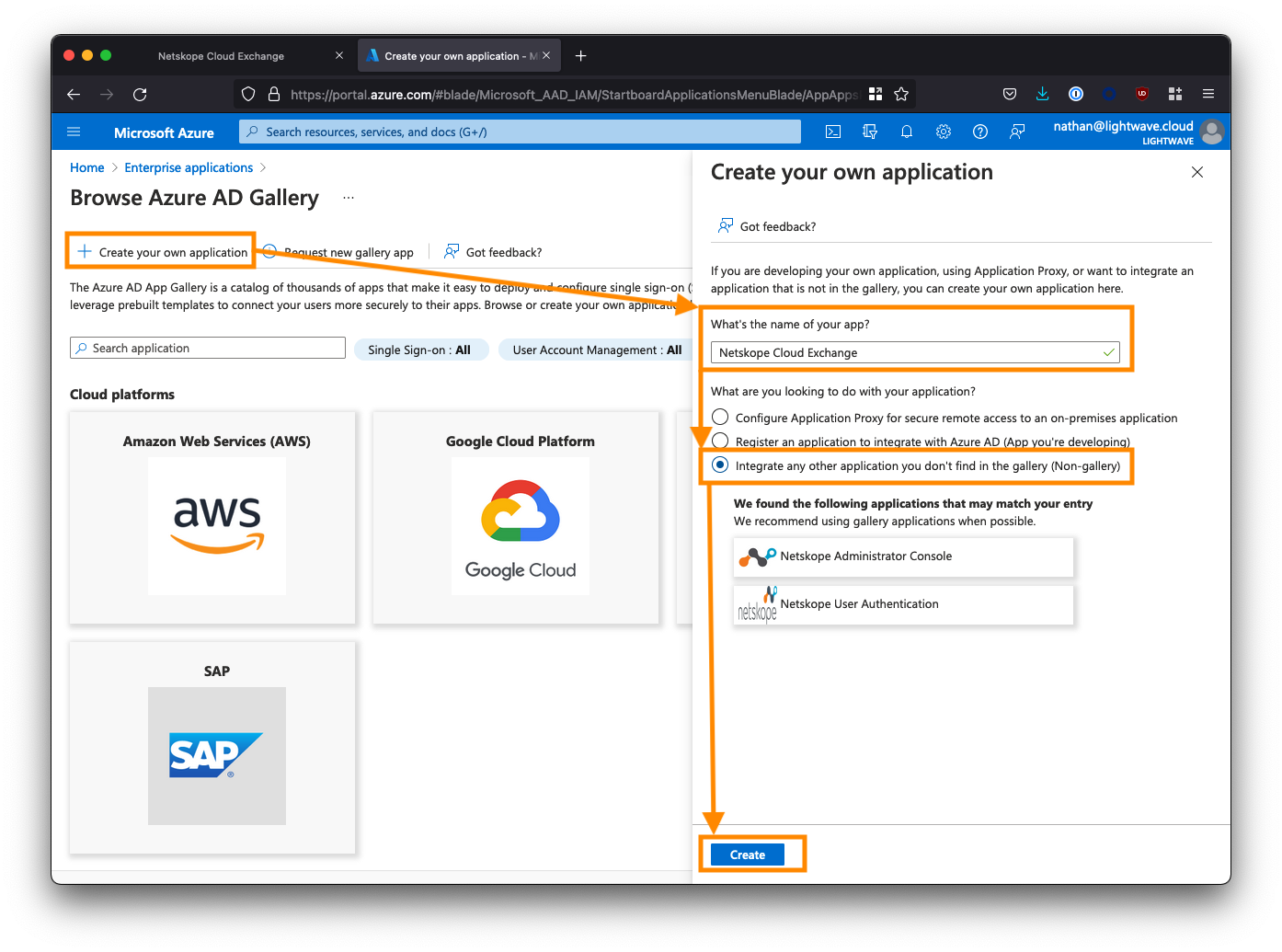Go to Enterprise applications breadcrumb
Image resolution: width=1282 pixels, height=952 pixels.
189,167
